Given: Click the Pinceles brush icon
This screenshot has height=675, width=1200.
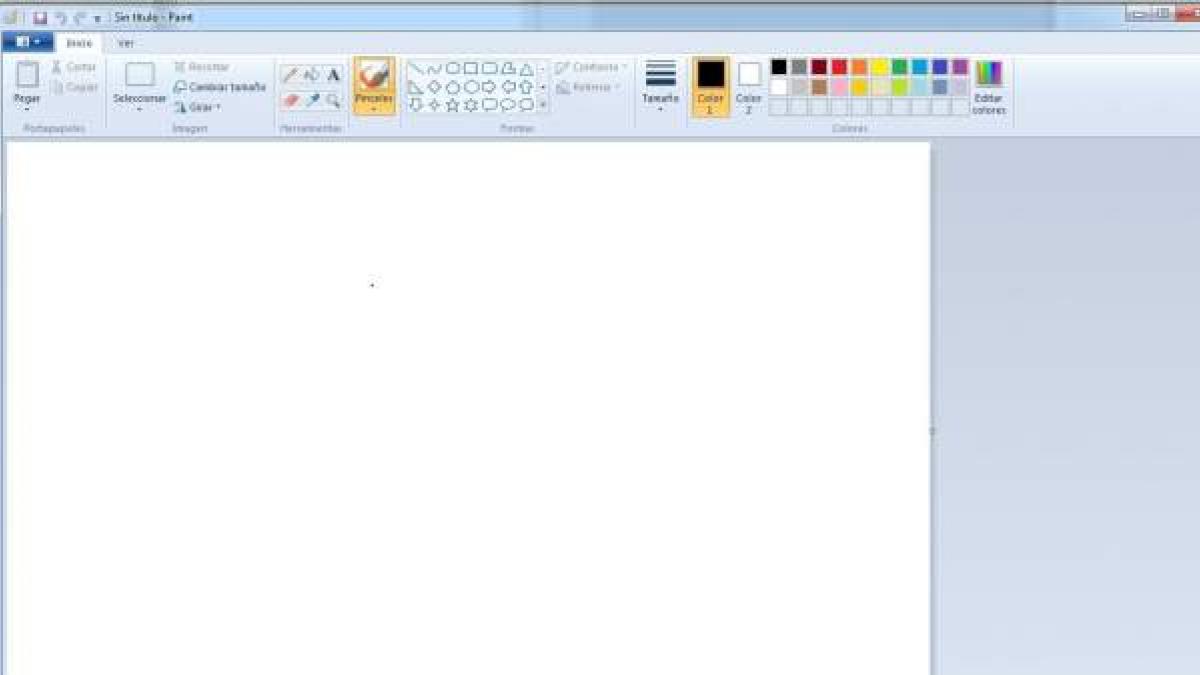Looking at the screenshot, I should point(374,76).
